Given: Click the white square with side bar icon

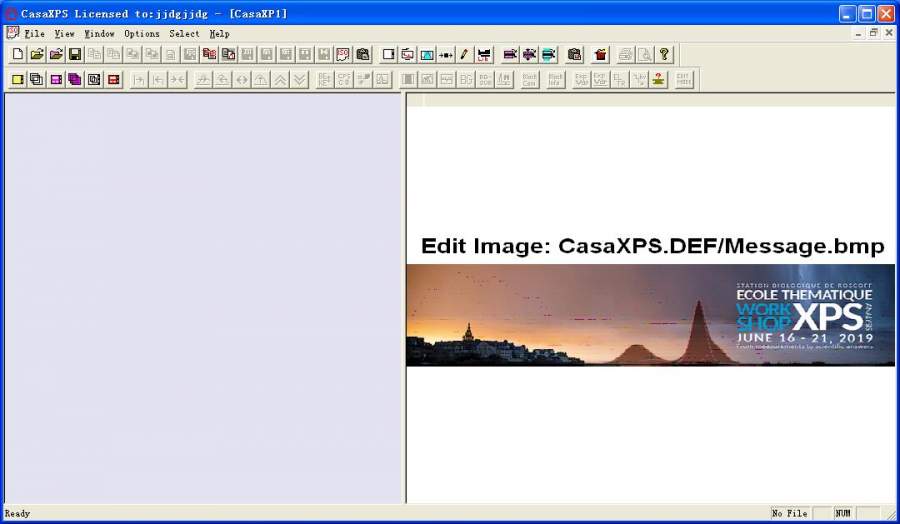Looking at the screenshot, I should point(389,55).
